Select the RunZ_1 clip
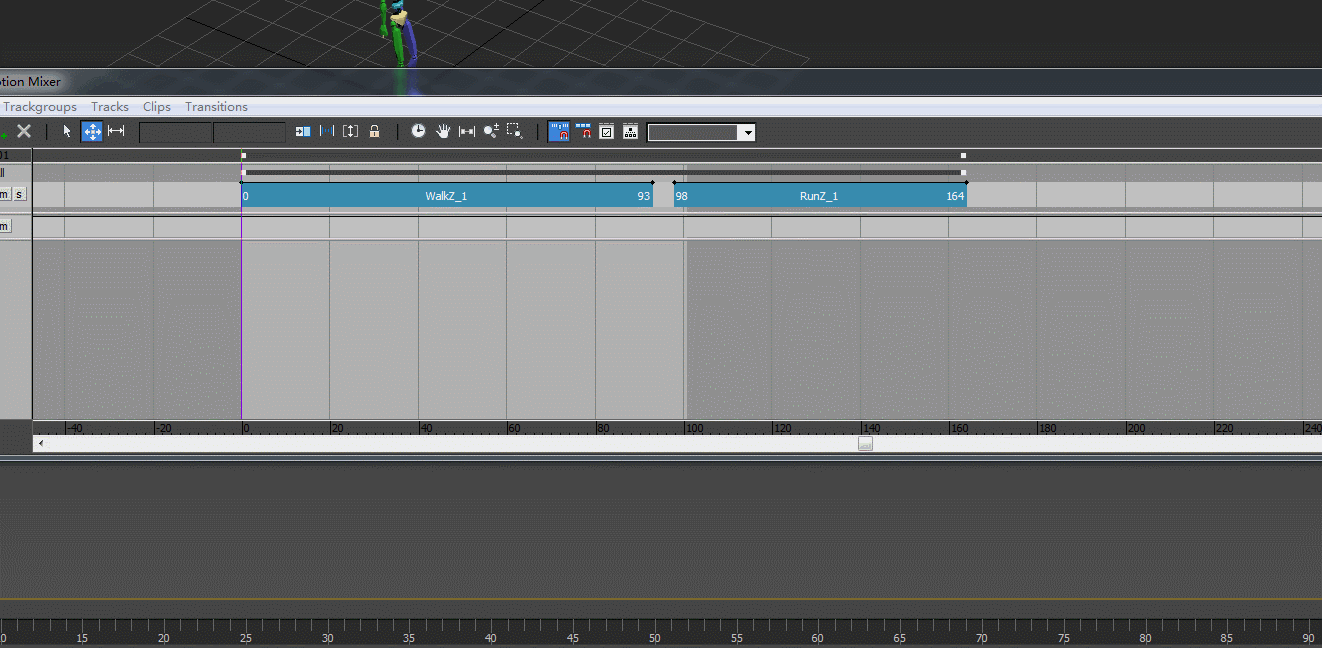This screenshot has width=1322, height=648. click(x=819, y=196)
